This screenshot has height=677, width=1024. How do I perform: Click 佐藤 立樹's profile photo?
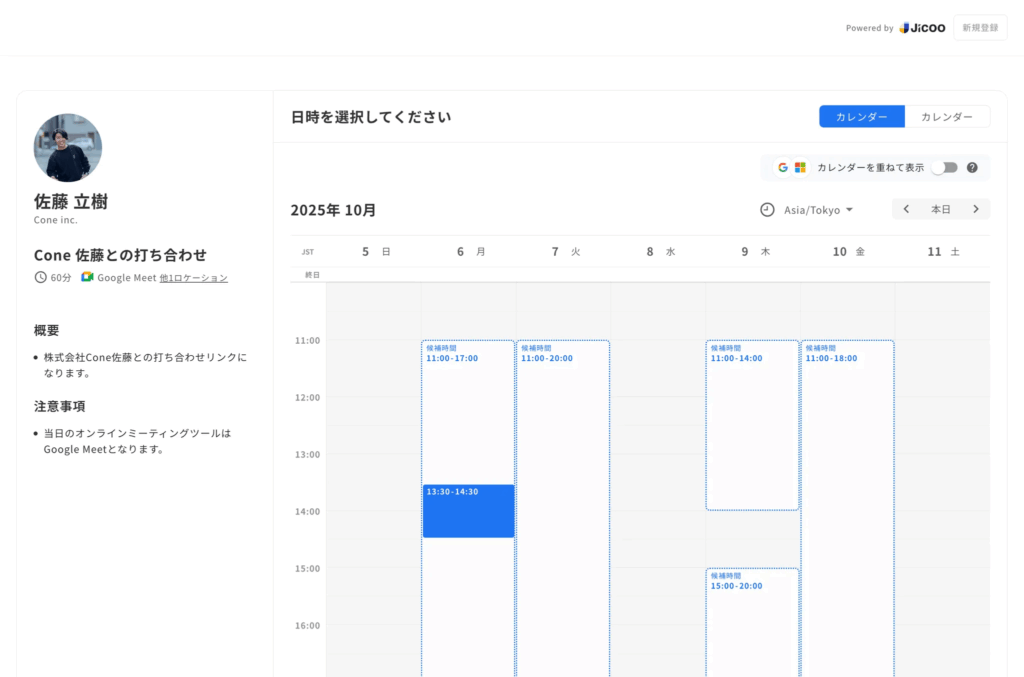coord(68,148)
